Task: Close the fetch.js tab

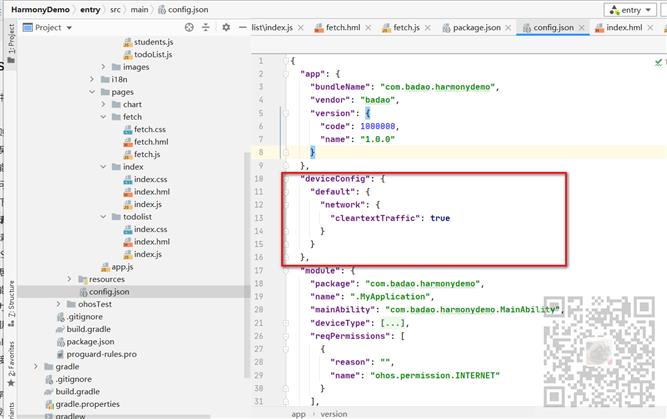Action: (428, 28)
